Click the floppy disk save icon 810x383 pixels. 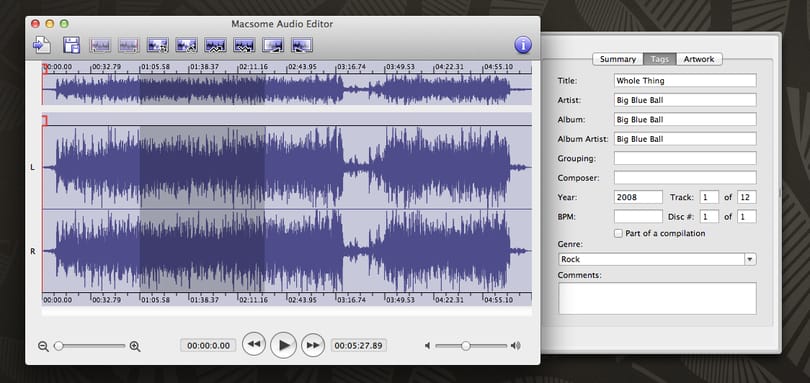pos(71,45)
